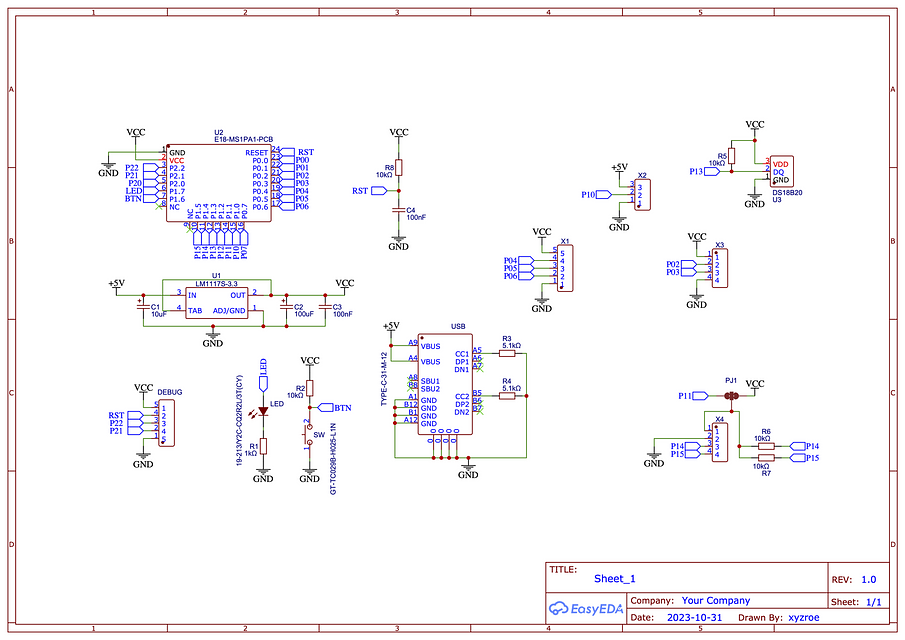Click the date 2023-10-31
The height and width of the screenshot is (640, 905).
(694, 617)
